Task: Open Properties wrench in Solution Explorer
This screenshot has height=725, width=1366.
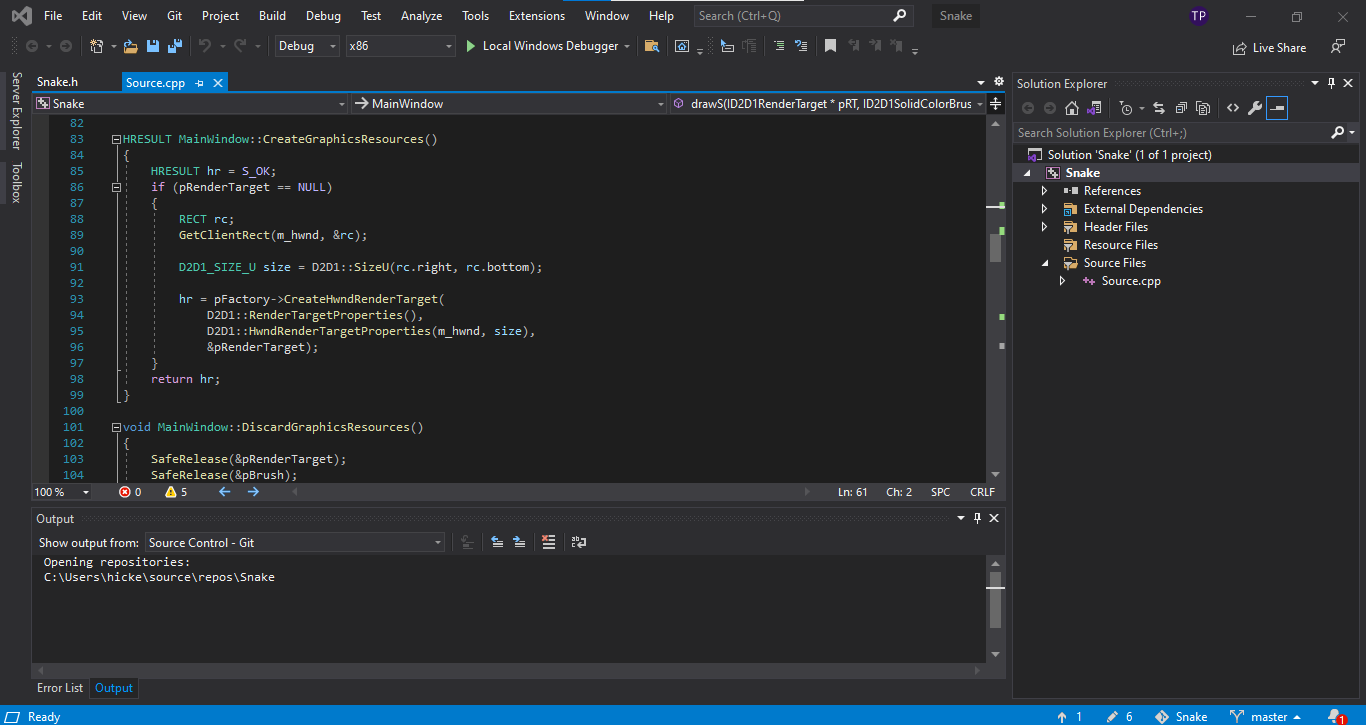Action: coord(1254,108)
